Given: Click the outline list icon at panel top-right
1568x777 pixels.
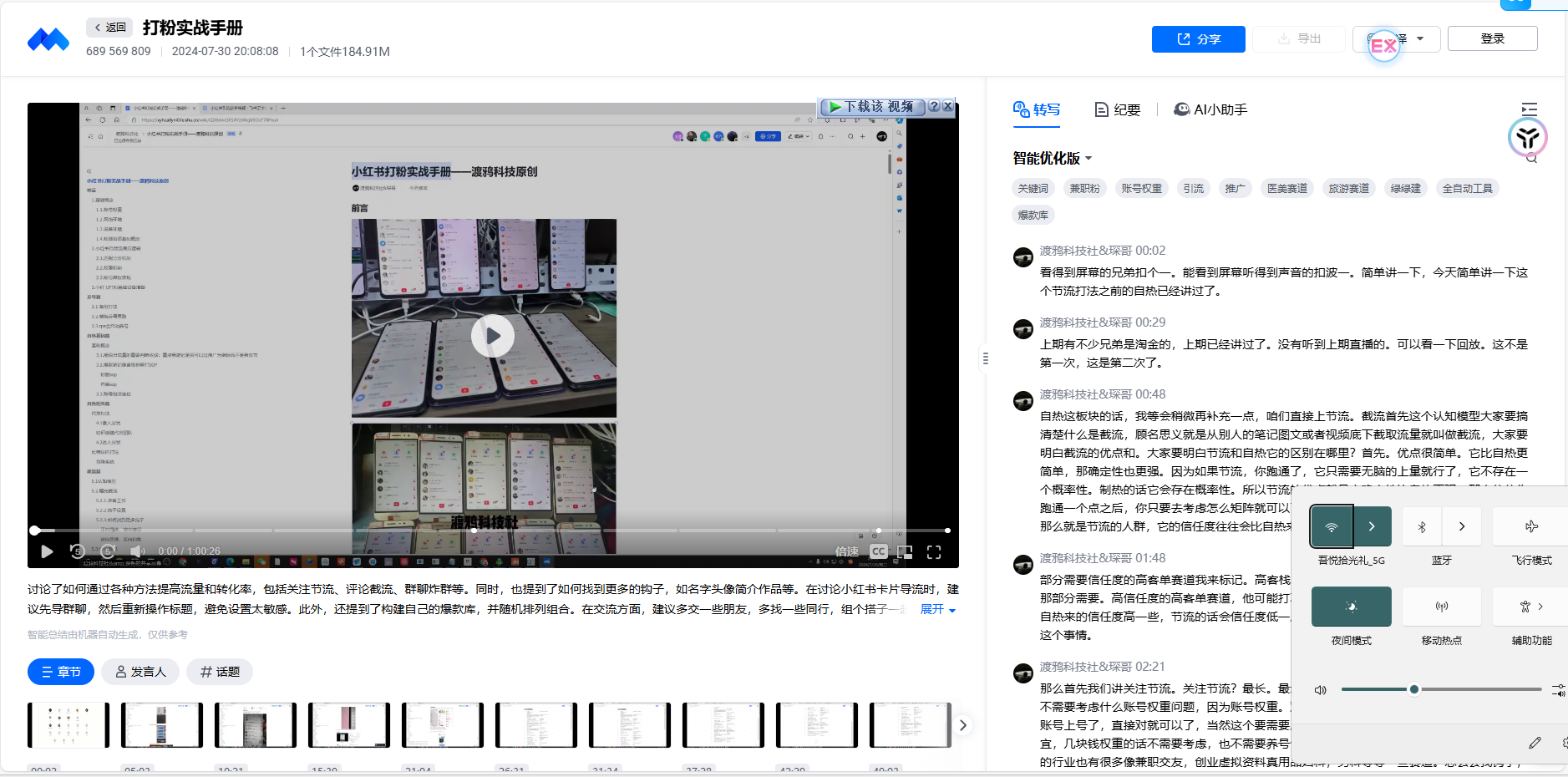Looking at the screenshot, I should (x=1530, y=109).
